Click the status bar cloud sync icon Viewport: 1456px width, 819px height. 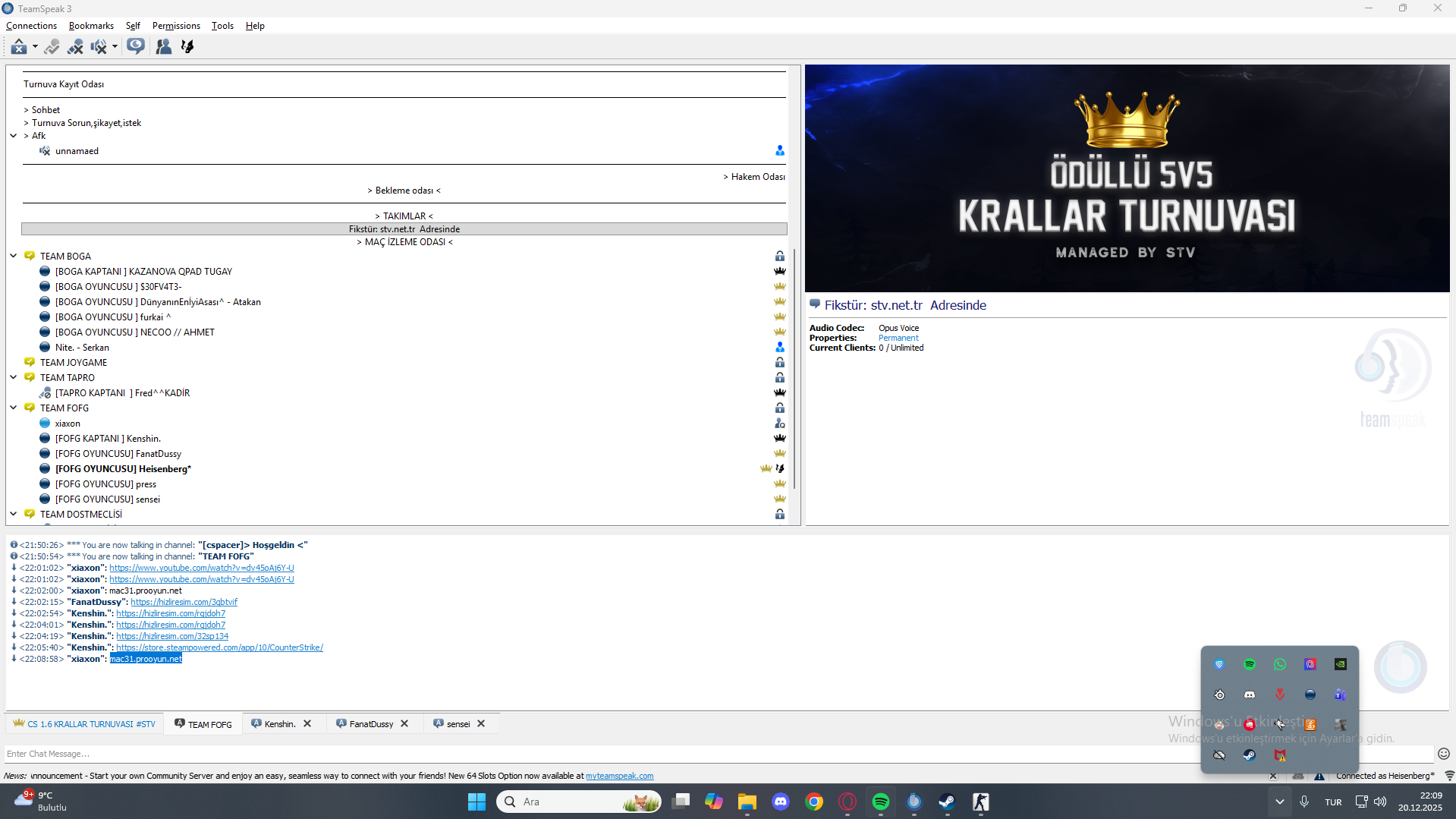pos(1298,776)
